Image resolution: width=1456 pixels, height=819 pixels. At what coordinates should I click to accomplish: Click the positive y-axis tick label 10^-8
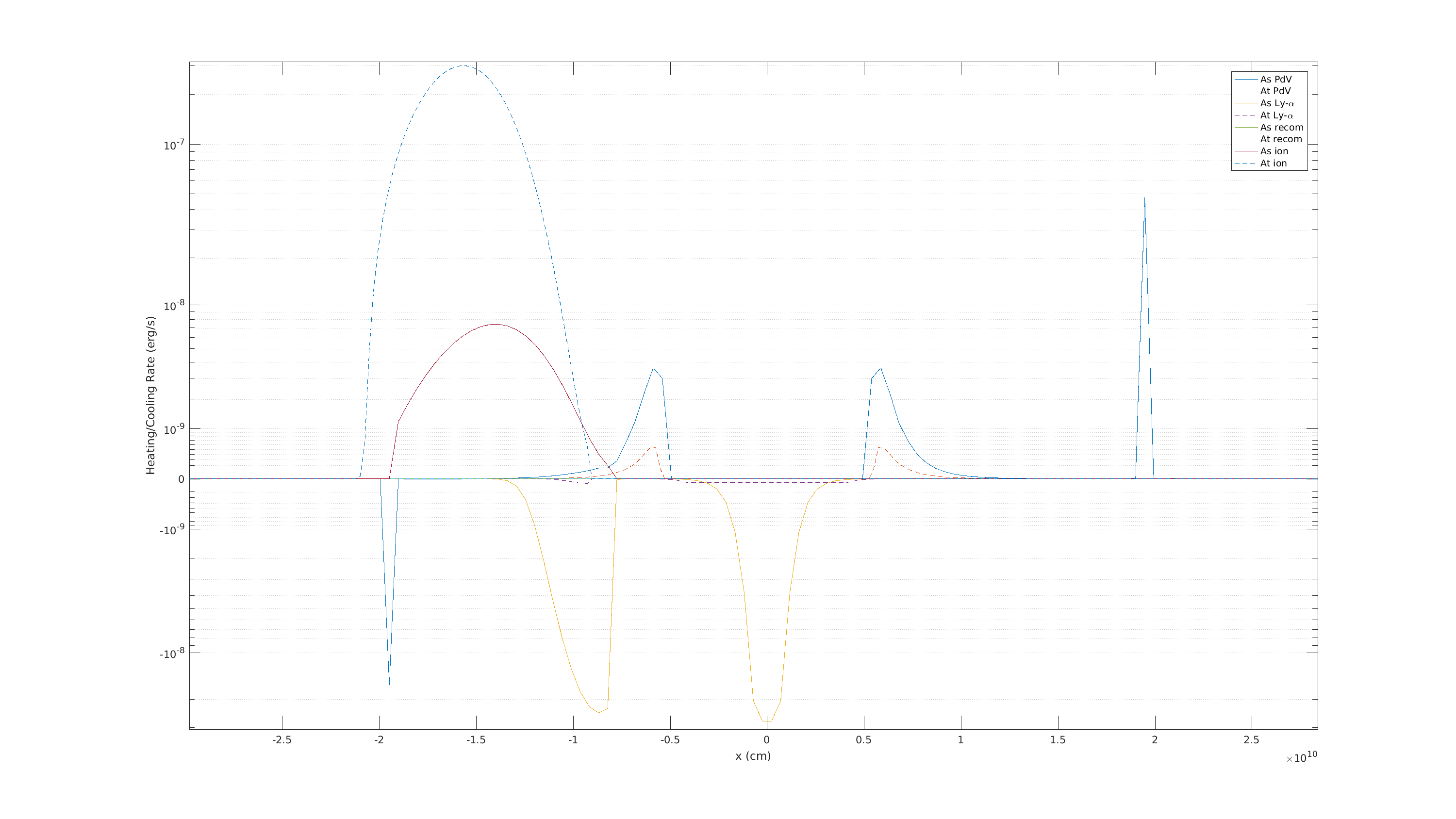click(174, 305)
